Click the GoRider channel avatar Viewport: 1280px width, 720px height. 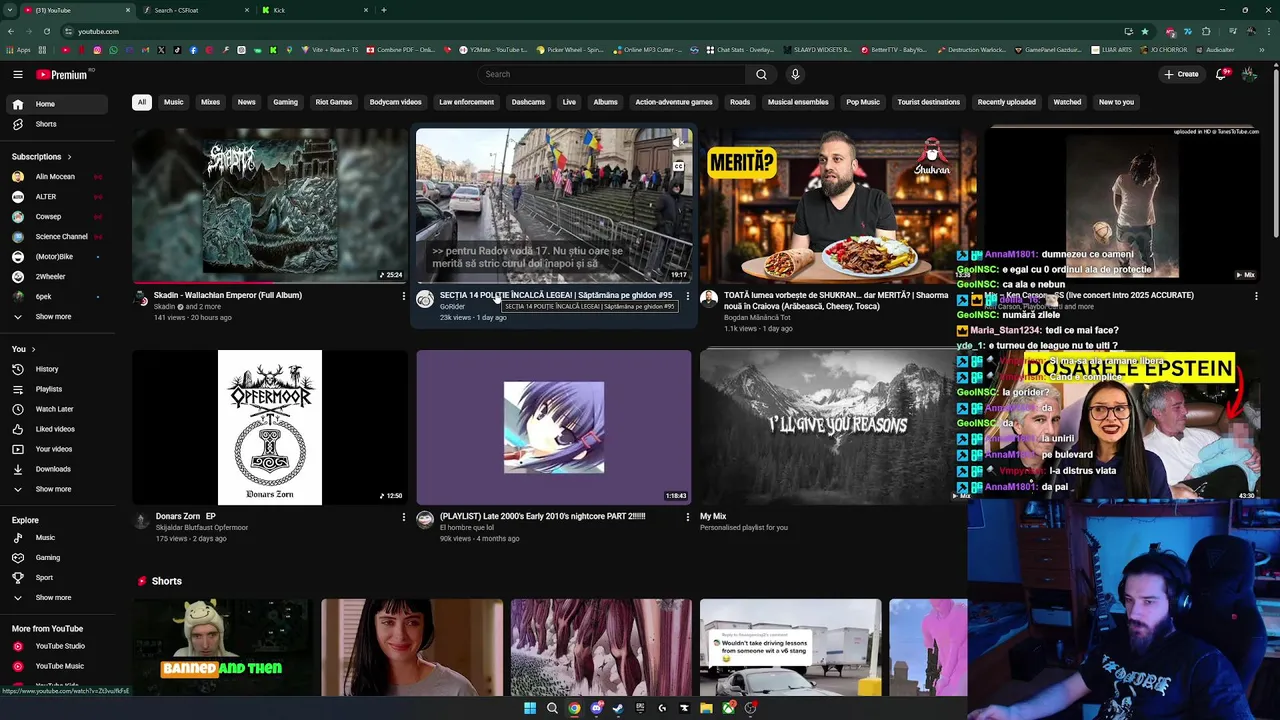[x=425, y=299]
